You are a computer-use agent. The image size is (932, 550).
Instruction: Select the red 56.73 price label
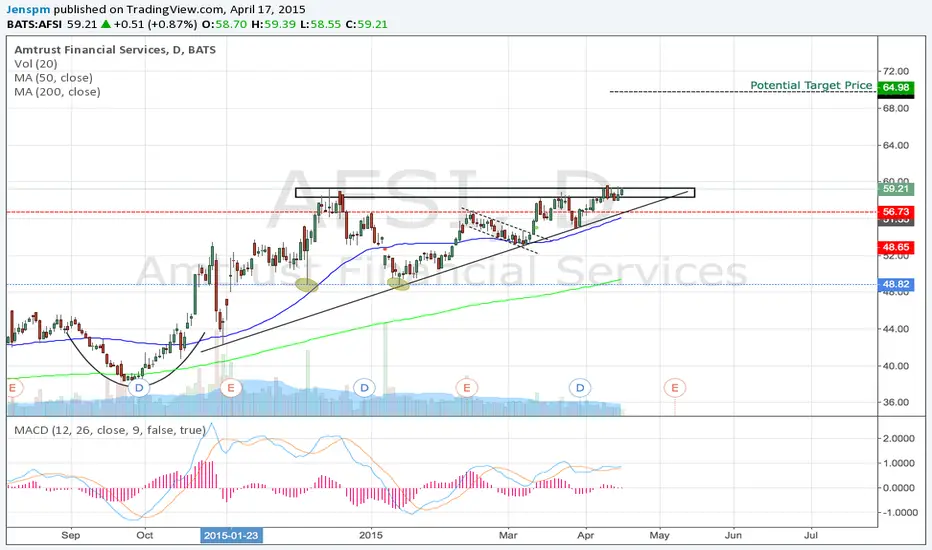tap(896, 212)
